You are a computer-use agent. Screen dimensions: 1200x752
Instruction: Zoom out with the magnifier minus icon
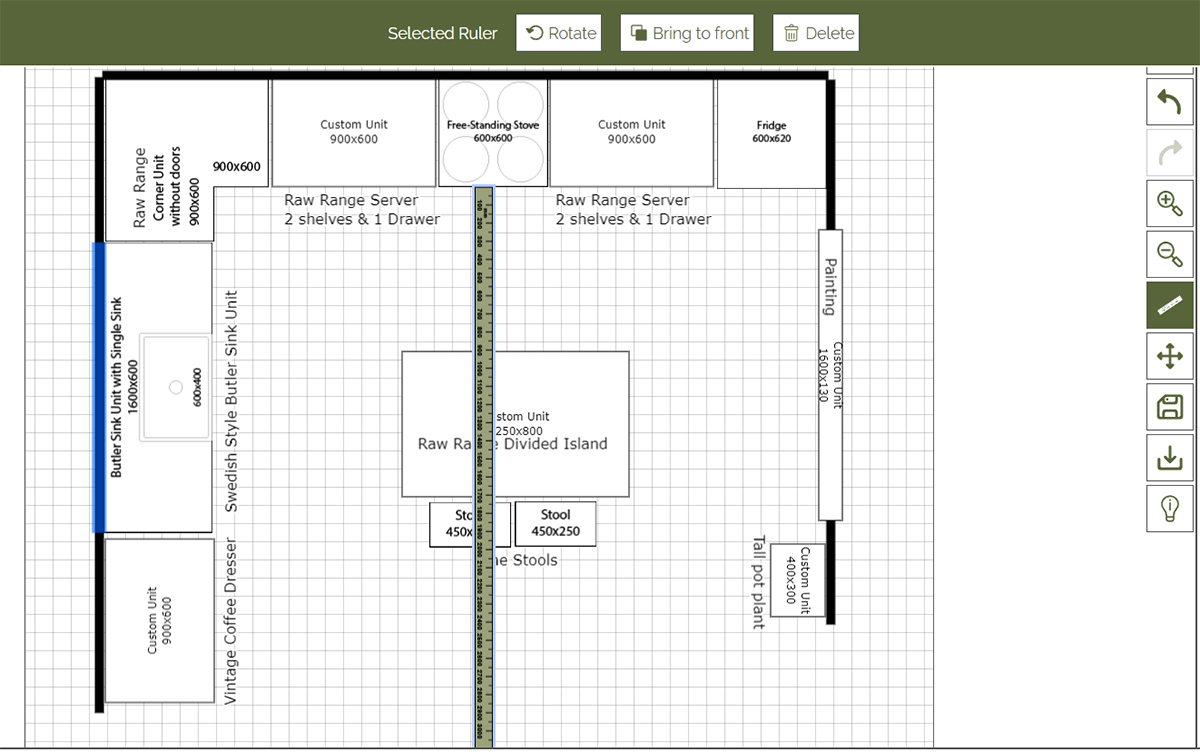pos(1169,254)
